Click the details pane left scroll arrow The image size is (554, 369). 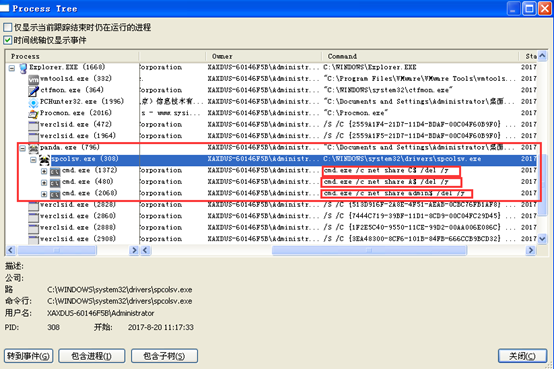(x=145, y=250)
